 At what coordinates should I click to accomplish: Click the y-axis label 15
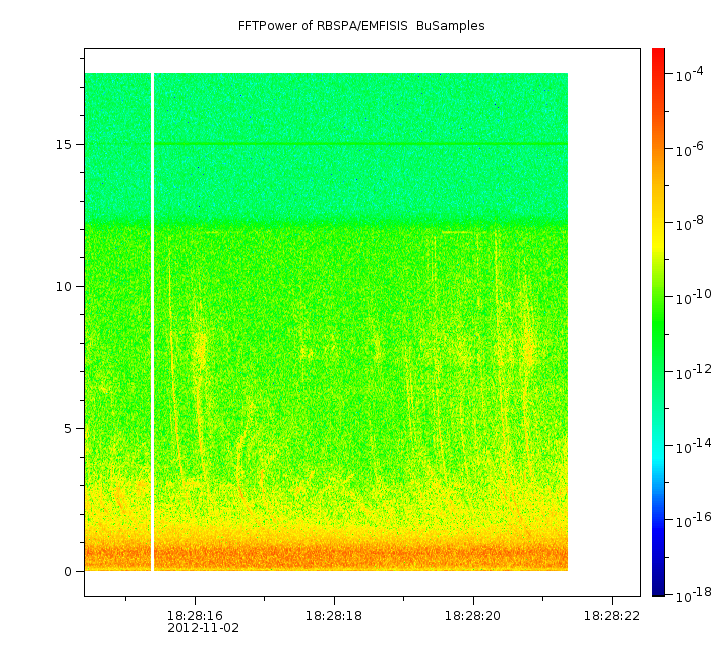64,144
